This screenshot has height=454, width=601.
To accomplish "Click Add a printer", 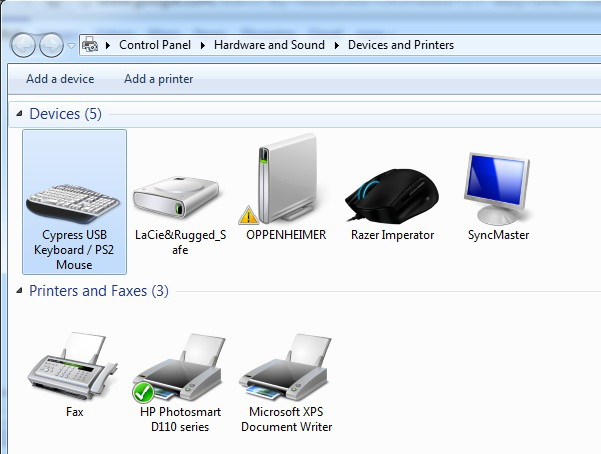I will point(159,79).
